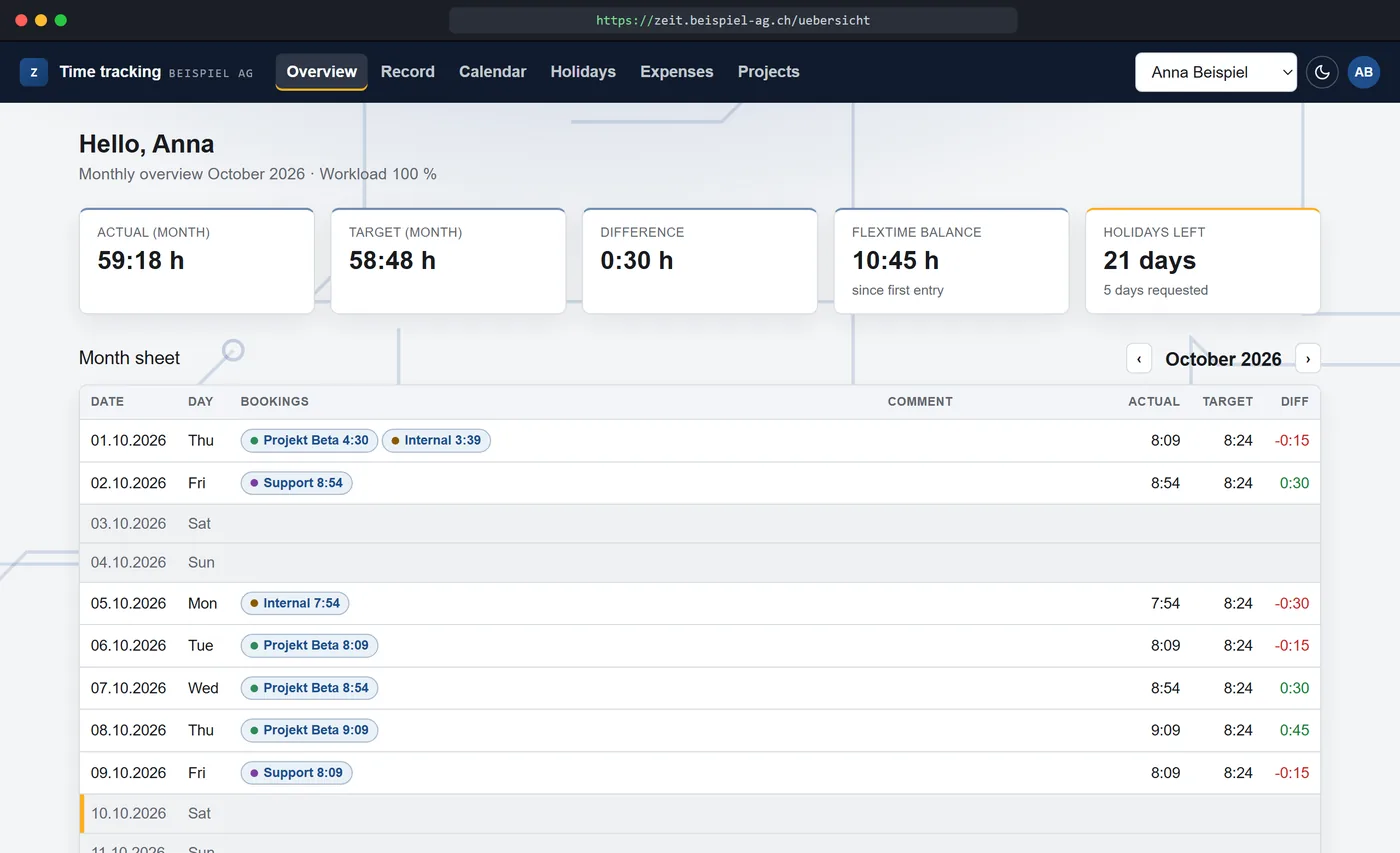The height and width of the screenshot is (853, 1400).
Task: Click the DIFF column header
Action: 1295,402
